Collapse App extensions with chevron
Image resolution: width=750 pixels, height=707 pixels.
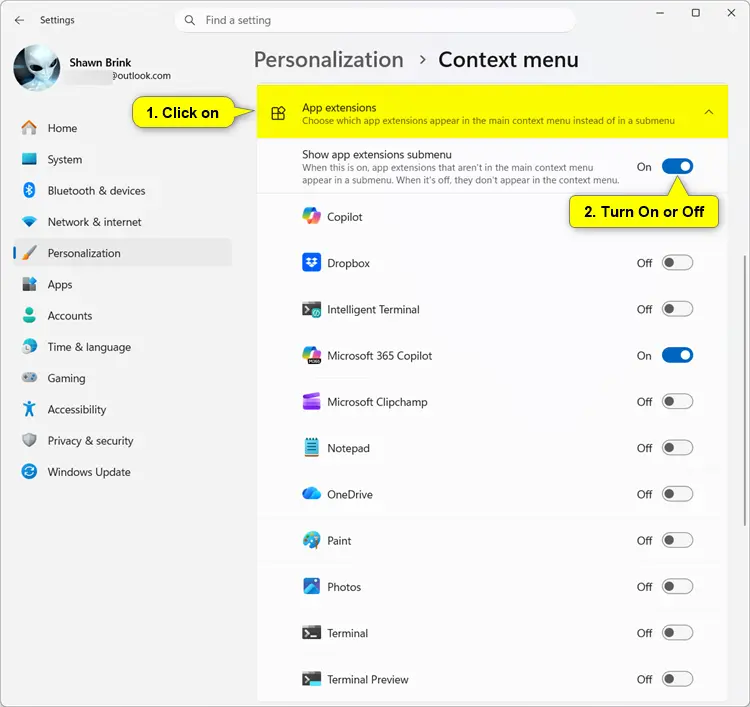(709, 112)
